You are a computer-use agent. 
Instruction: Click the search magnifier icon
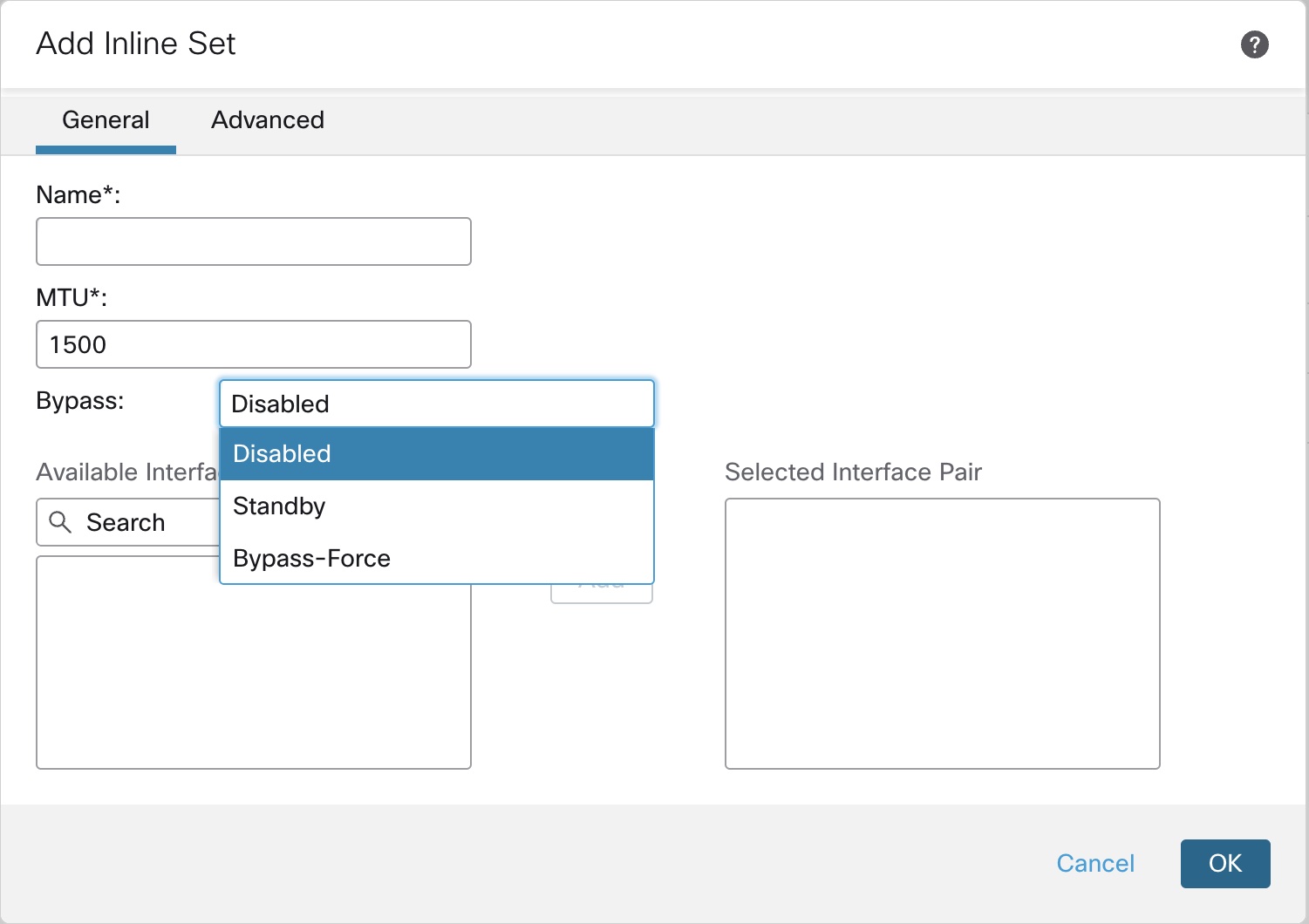pyautogui.click(x=61, y=522)
